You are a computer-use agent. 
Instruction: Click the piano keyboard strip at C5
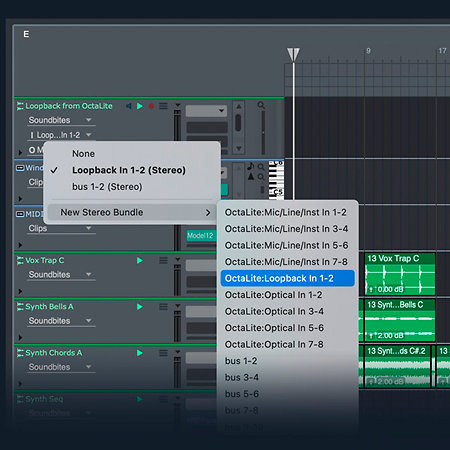pyautogui.click(x=276, y=192)
